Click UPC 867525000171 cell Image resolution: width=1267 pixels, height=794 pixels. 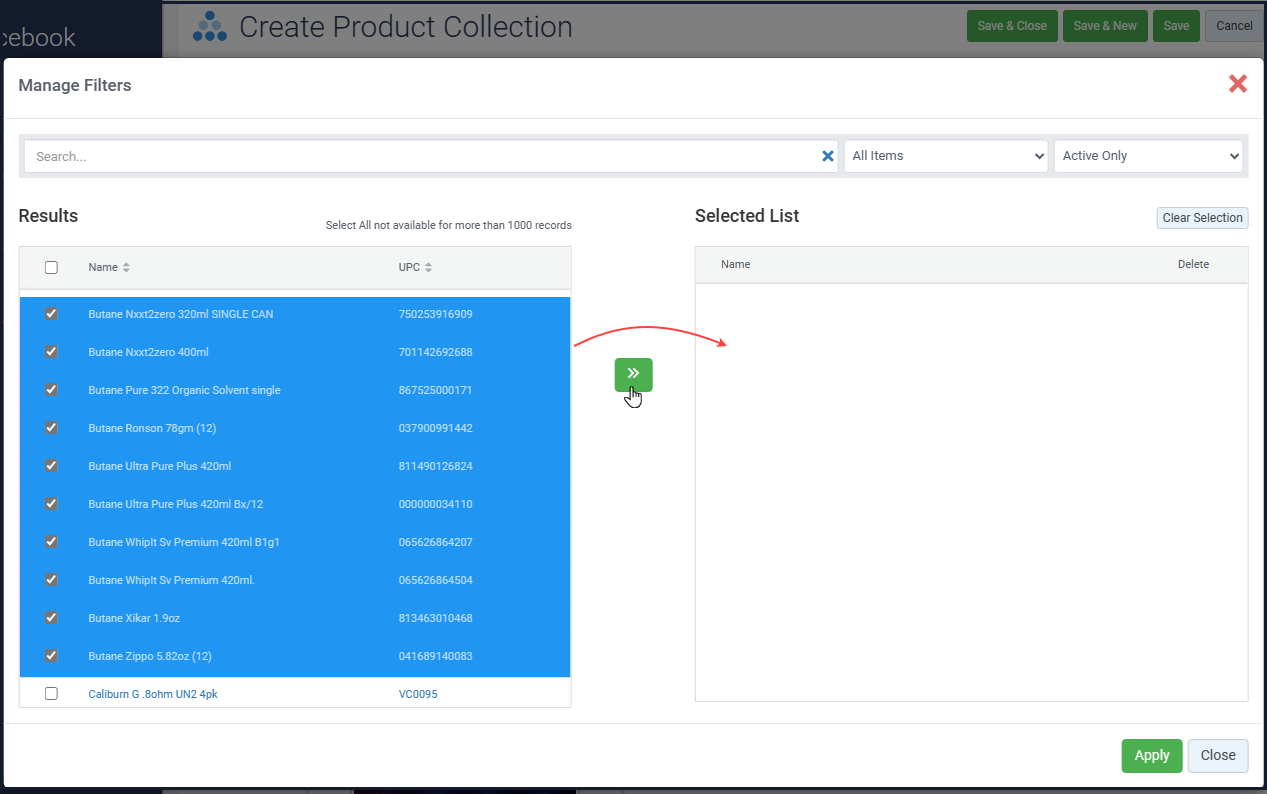pos(435,390)
